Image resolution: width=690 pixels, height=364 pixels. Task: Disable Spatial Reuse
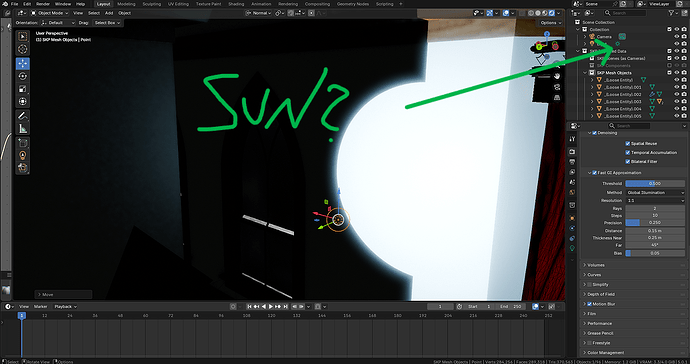628,143
